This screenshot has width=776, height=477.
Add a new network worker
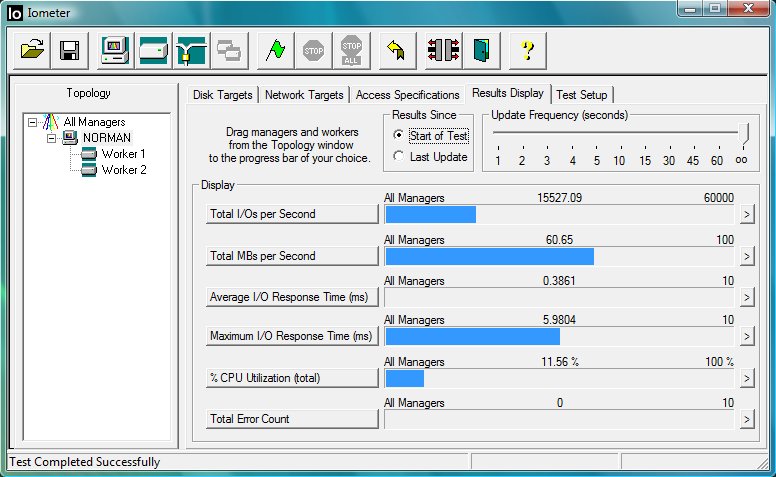(192, 50)
